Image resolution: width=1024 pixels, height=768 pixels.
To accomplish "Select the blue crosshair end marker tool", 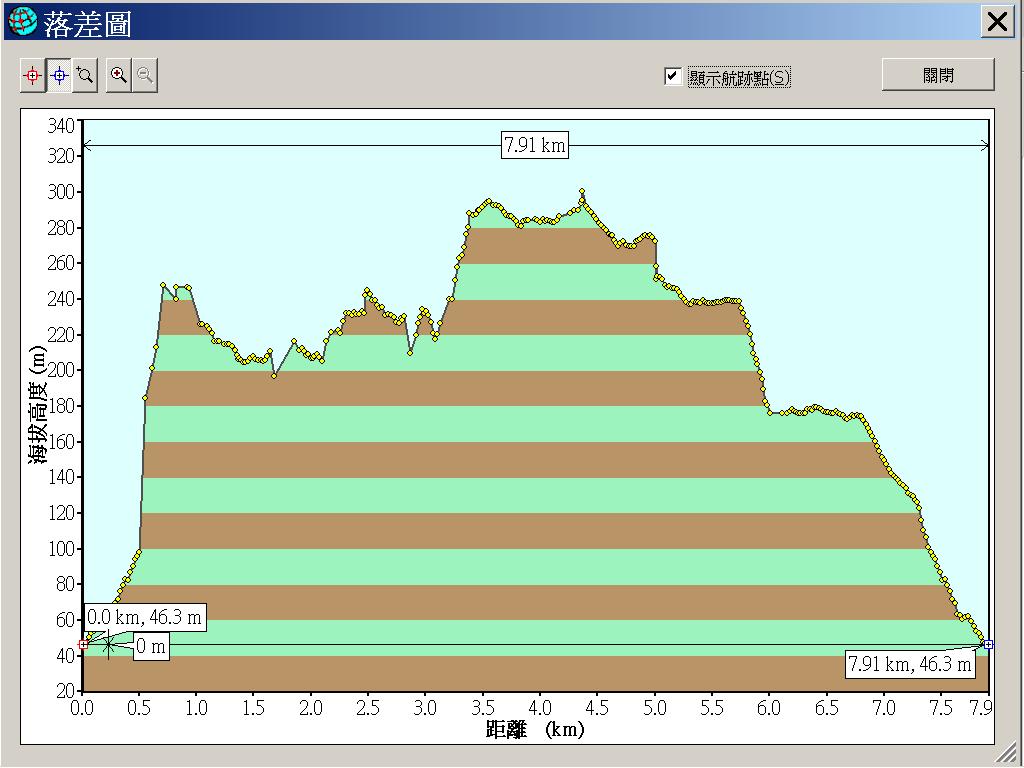I will [x=59, y=75].
